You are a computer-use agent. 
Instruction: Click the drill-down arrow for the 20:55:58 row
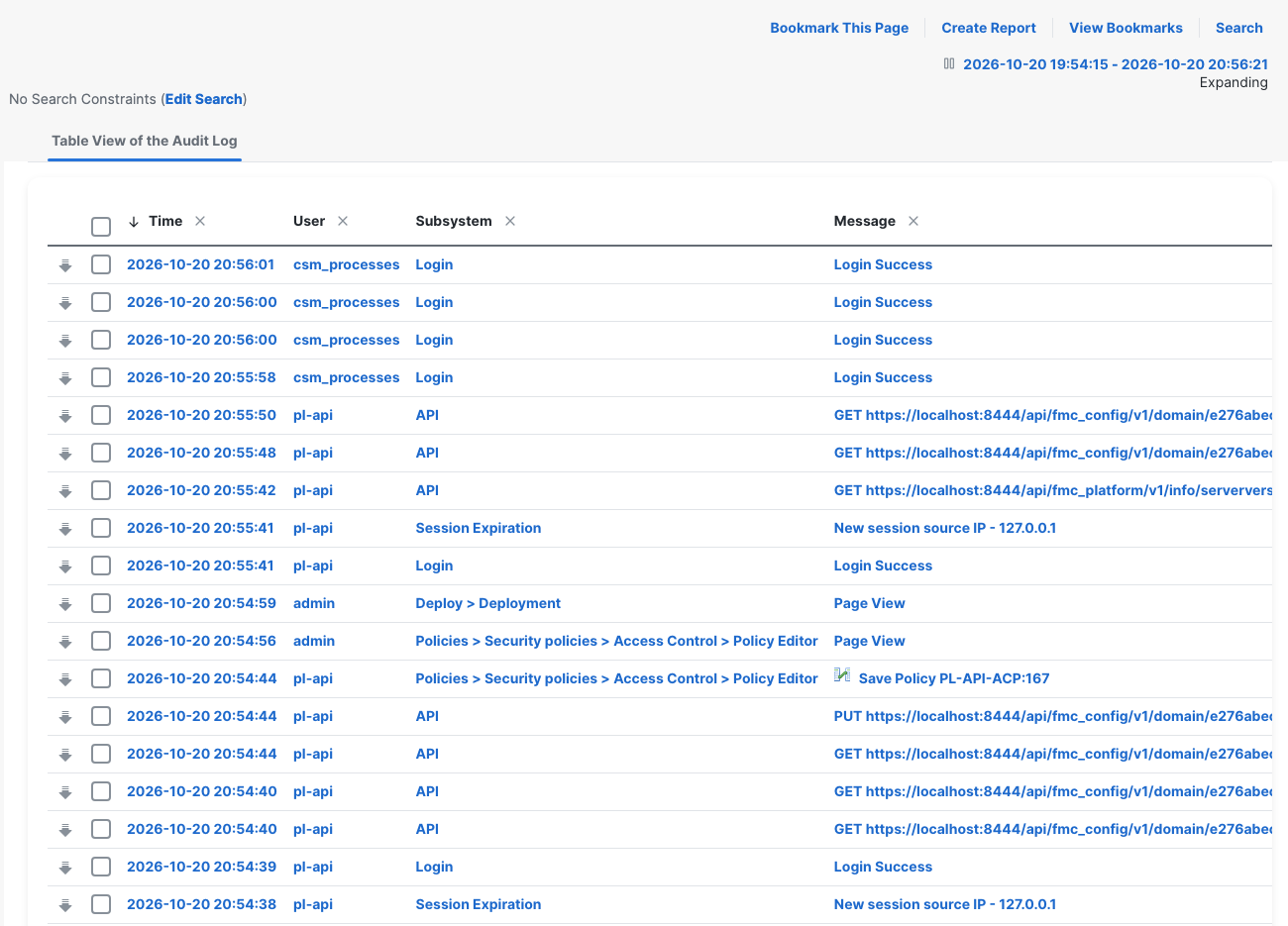click(65, 378)
